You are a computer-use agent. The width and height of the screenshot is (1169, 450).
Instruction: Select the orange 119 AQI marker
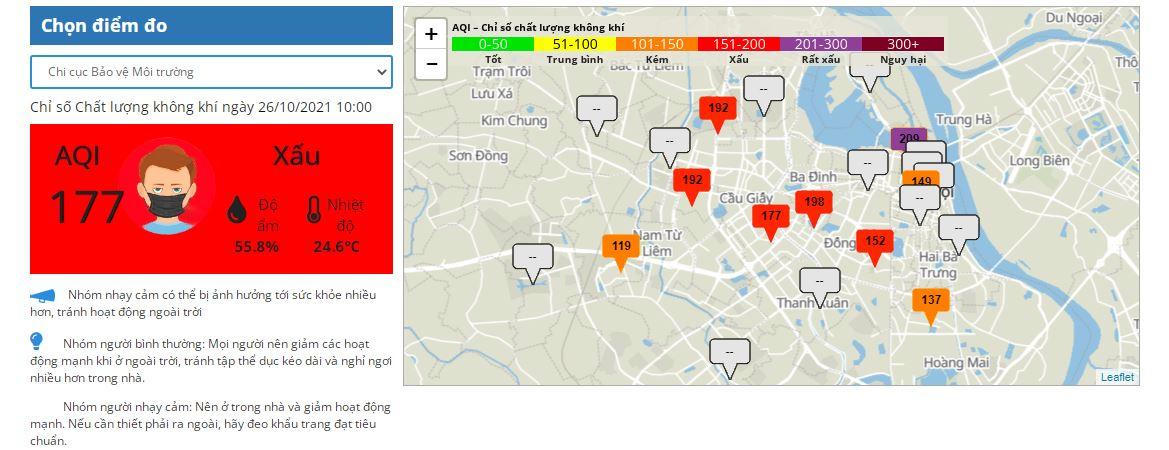[x=621, y=247]
